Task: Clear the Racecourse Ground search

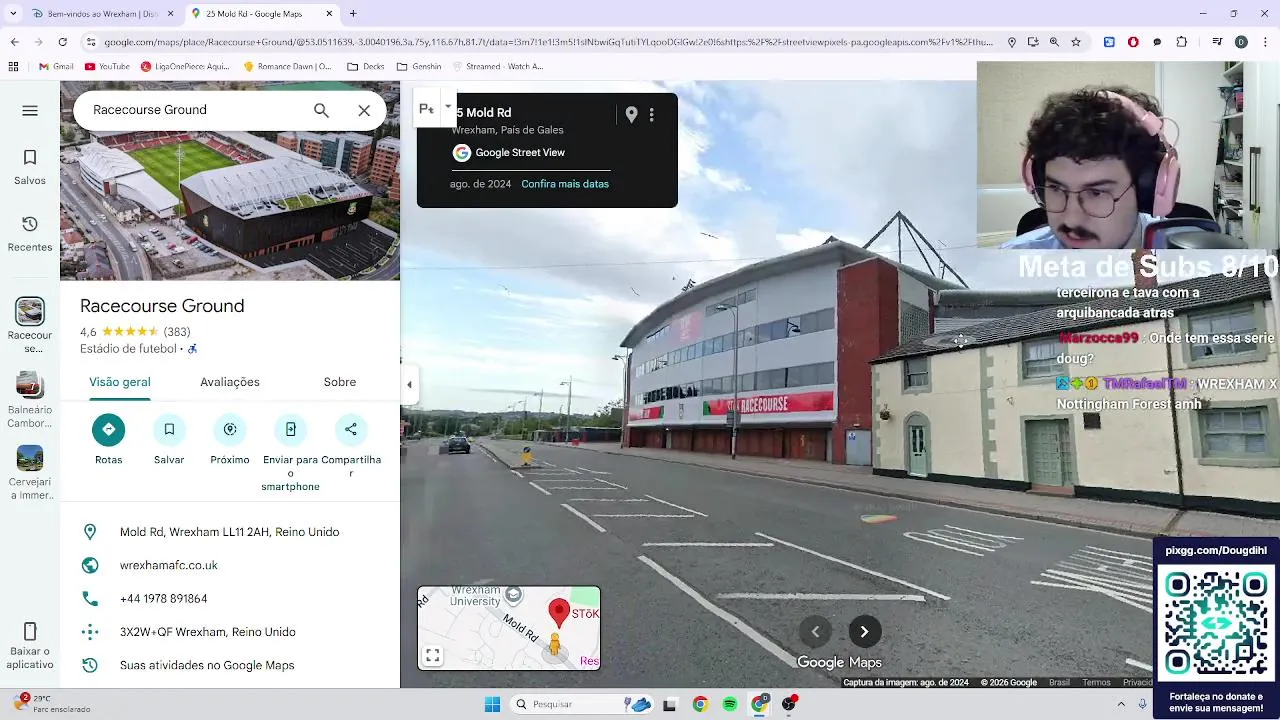Action: pyautogui.click(x=364, y=110)
